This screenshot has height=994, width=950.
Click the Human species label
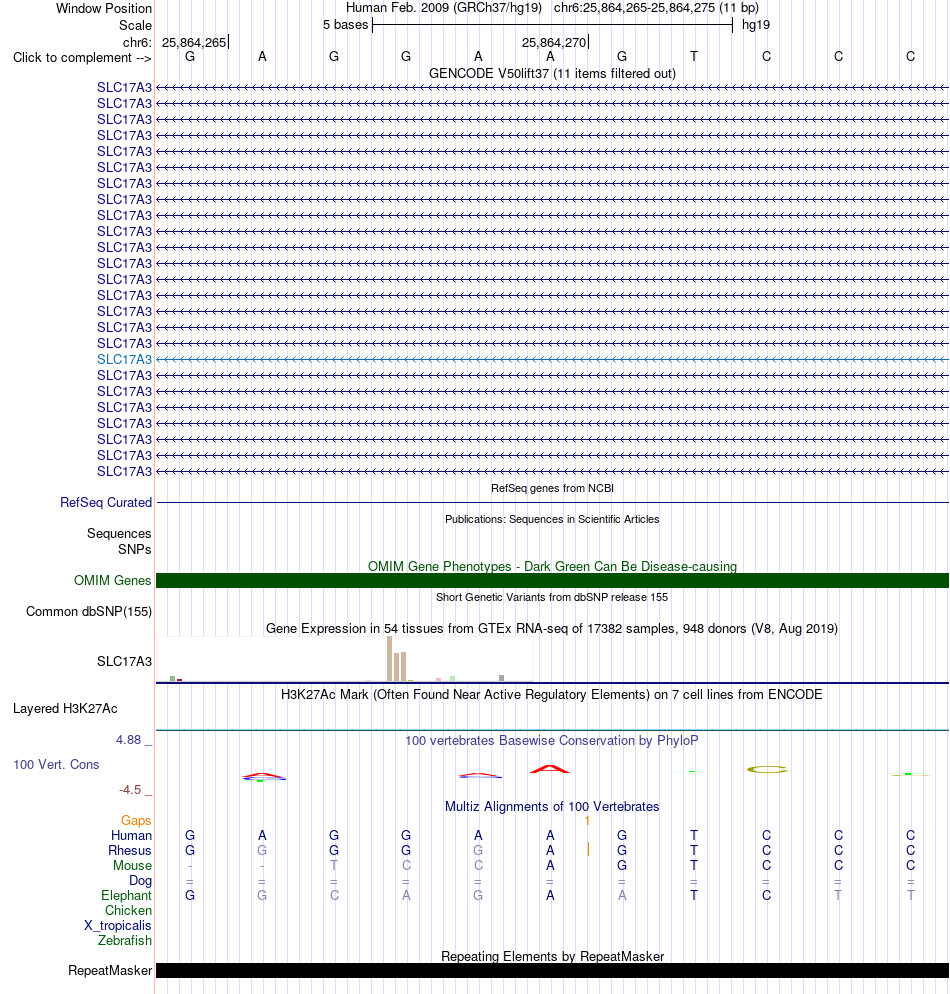pos(131,836)
